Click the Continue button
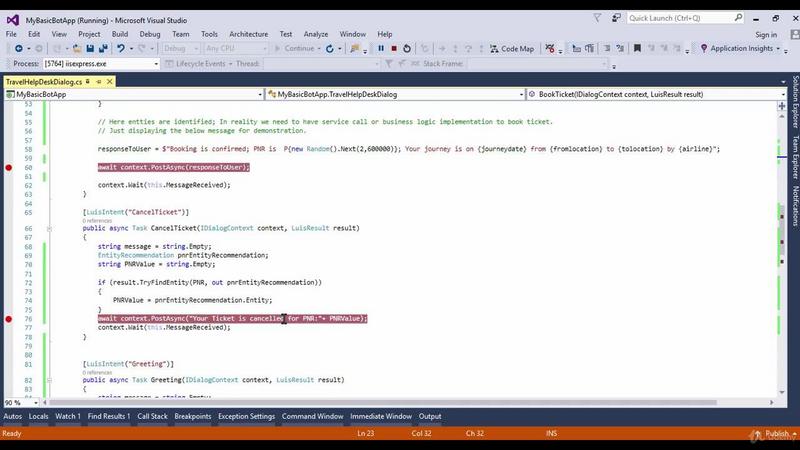Screen dimensions: 800x450 tap(295, 48)
